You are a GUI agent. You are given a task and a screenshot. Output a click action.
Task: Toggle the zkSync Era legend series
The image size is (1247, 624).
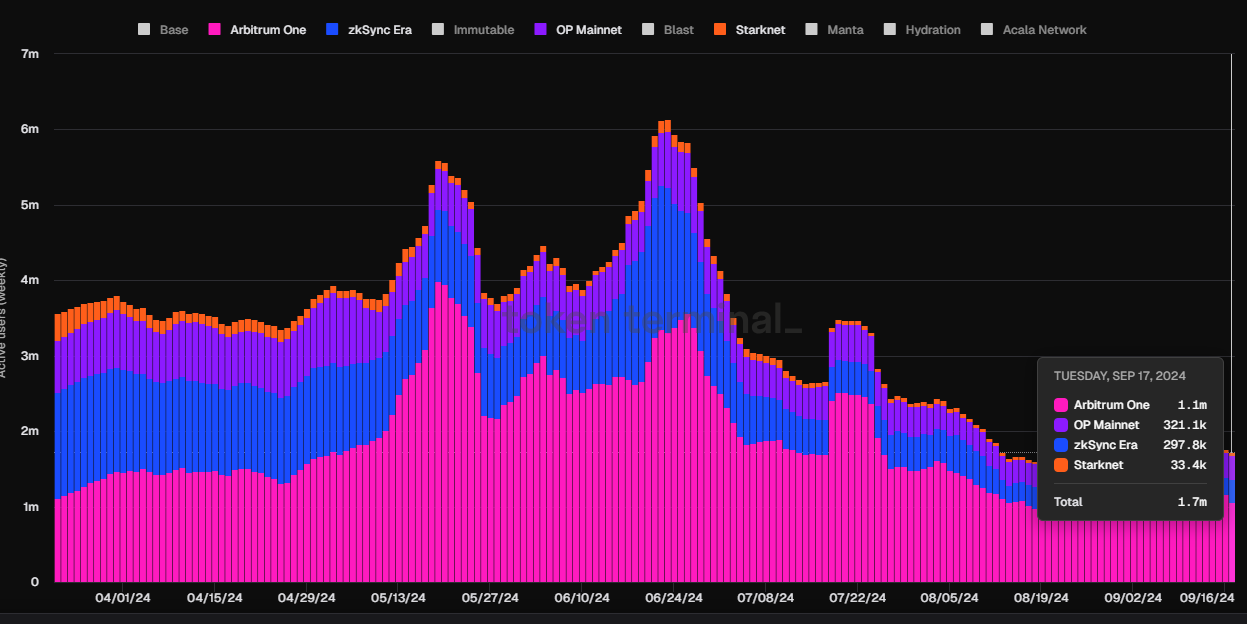coord(369,30)
